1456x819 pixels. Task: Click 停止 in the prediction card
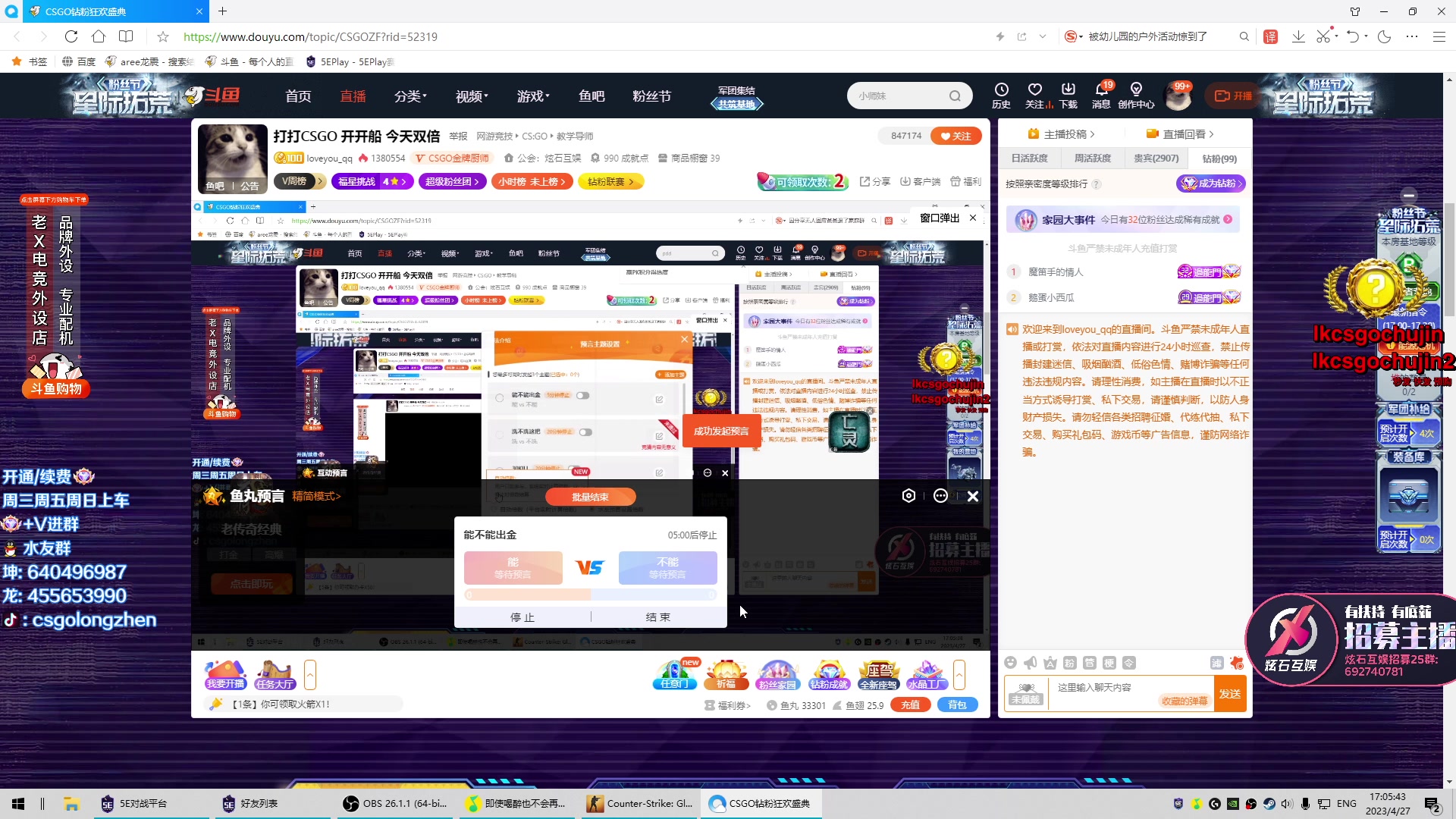click(522, 617)
